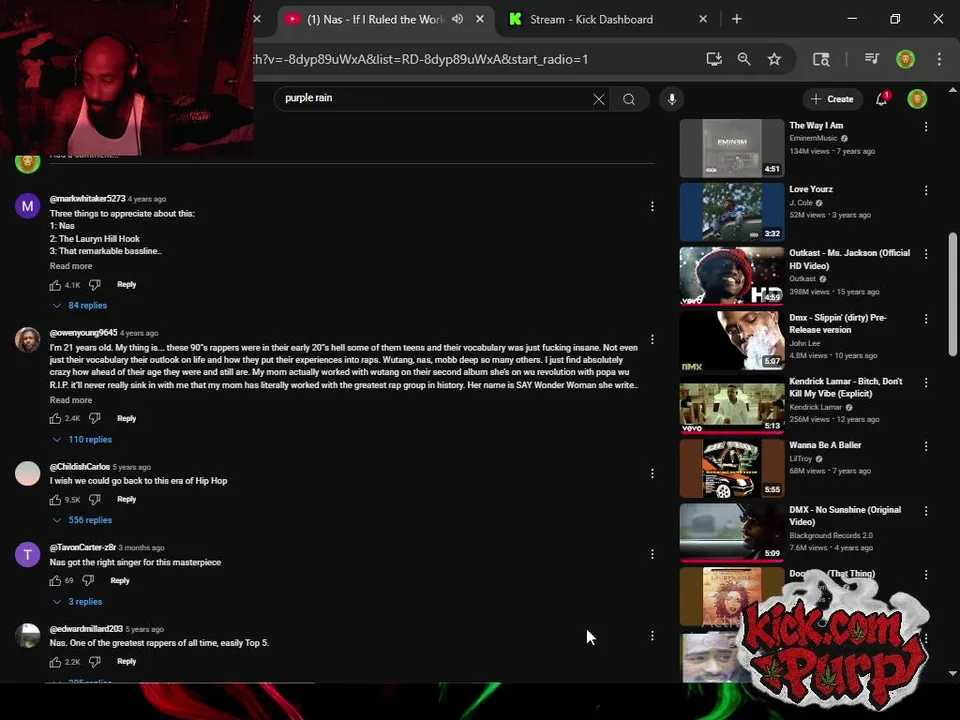Open Chrome profile avatar

[x=906, y=59]
